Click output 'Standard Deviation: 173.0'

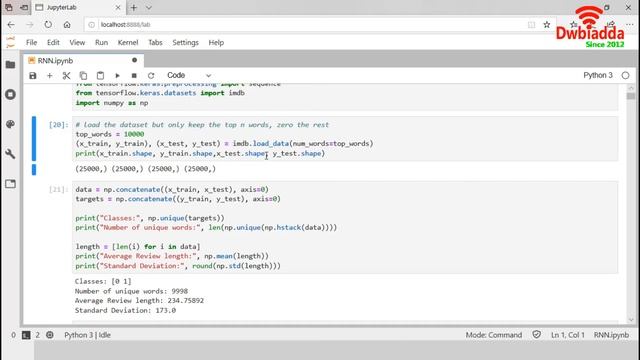click(125, 311)
